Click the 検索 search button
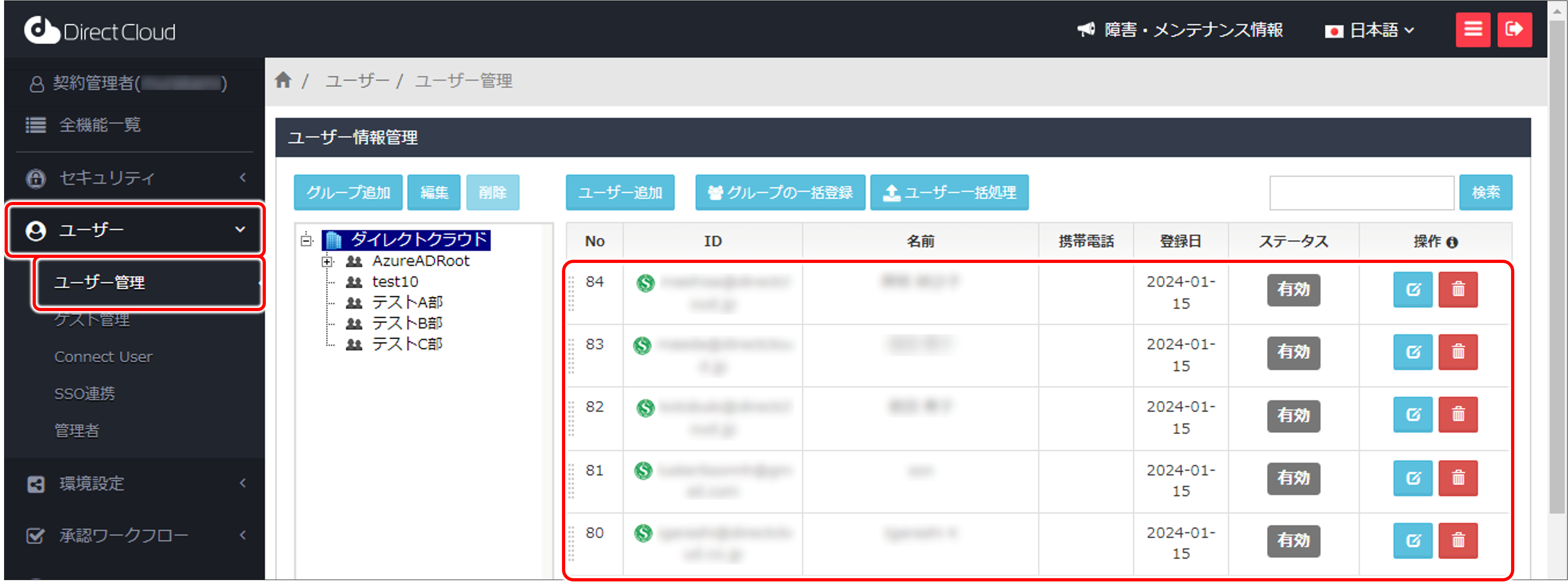 pos(1485,192)
